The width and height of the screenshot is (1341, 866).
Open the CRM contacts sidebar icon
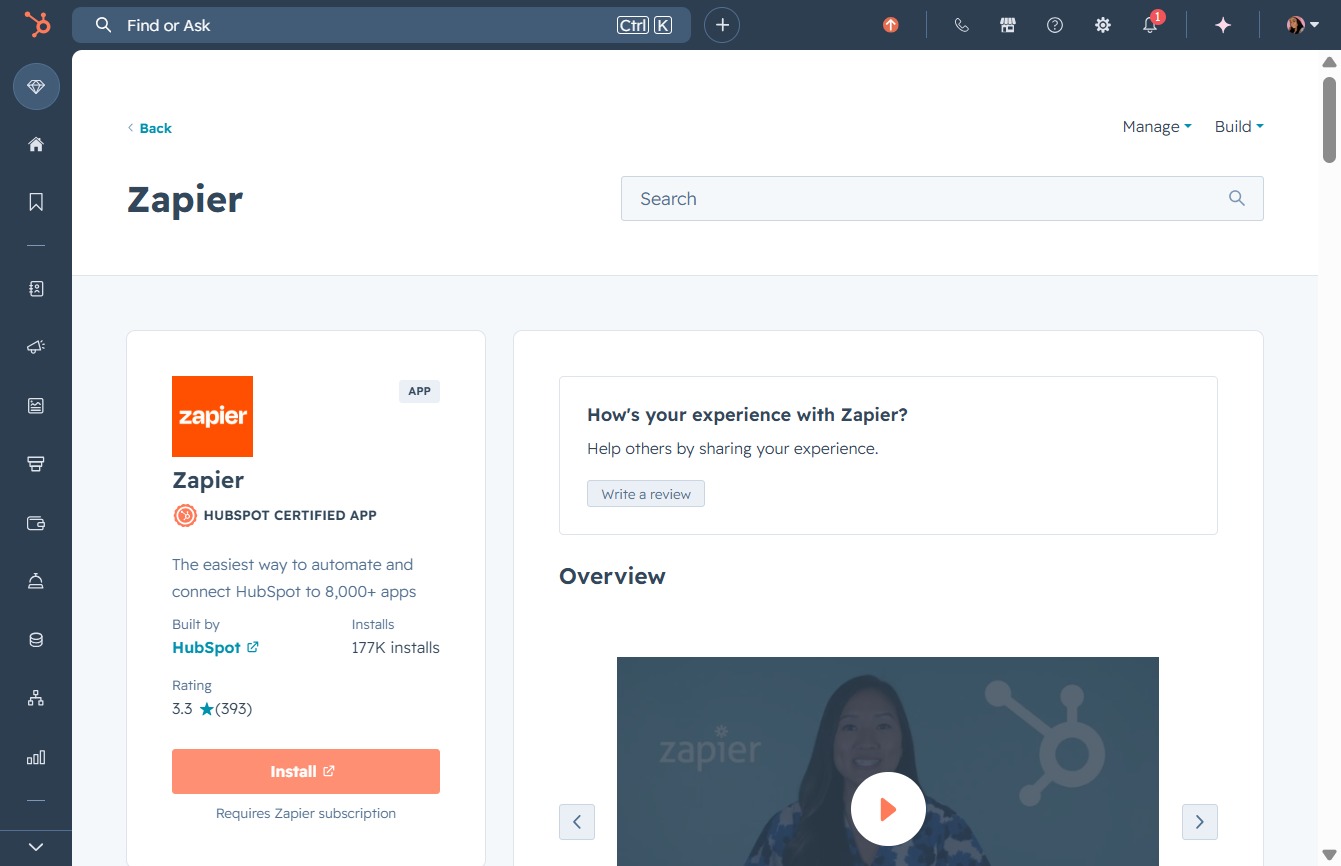tap(36, 289)
